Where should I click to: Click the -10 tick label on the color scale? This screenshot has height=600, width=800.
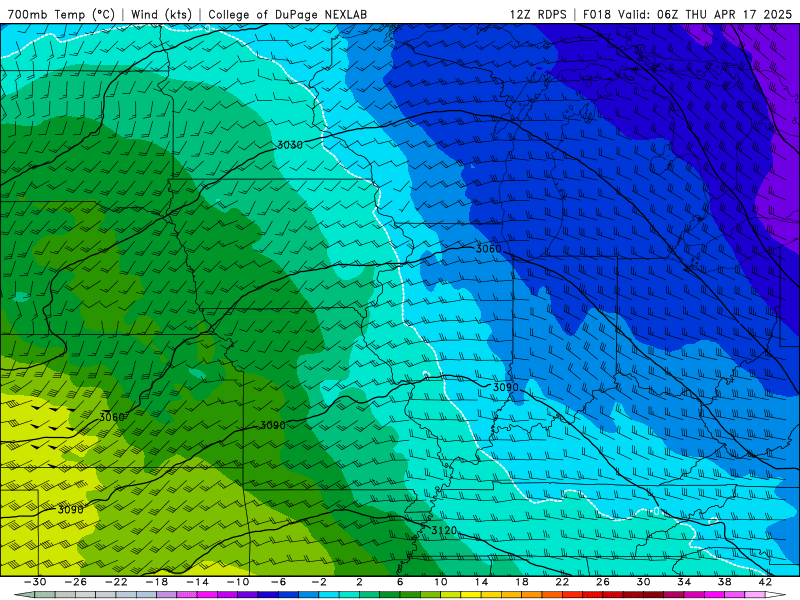pos(238,582)
